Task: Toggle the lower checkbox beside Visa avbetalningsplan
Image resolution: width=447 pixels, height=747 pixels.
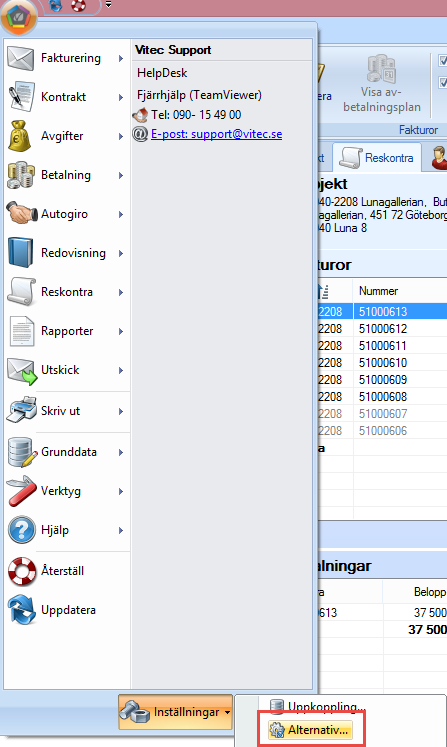Action: pyautogui.click(x=442, y=82)
